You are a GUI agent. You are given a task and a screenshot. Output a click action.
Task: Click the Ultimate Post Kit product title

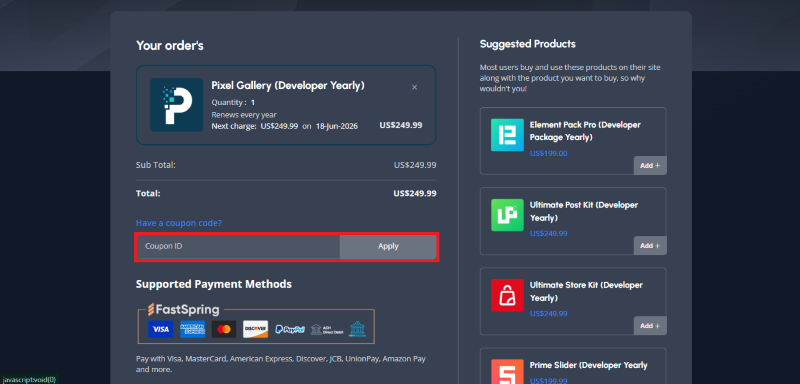(584, 211)
